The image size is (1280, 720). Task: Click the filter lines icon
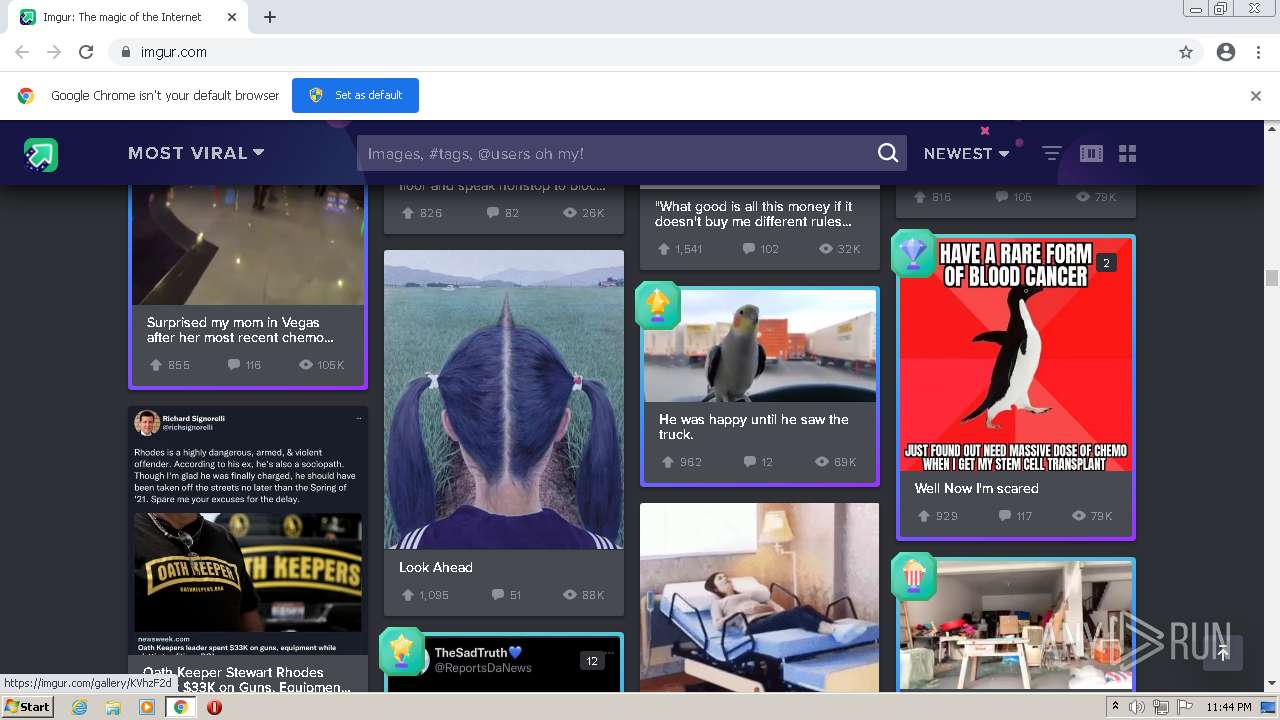point(1052,153)
